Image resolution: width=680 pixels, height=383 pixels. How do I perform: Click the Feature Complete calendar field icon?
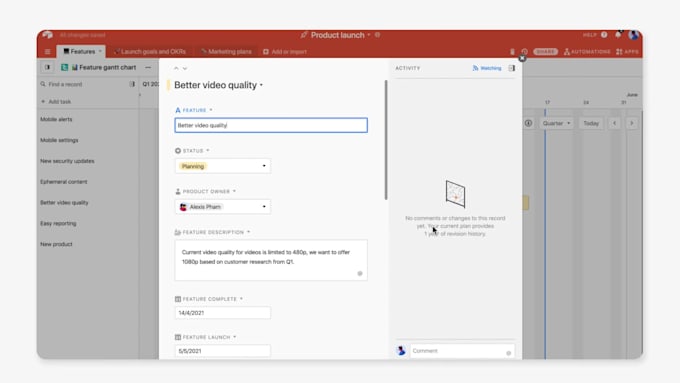pos(178,299)
